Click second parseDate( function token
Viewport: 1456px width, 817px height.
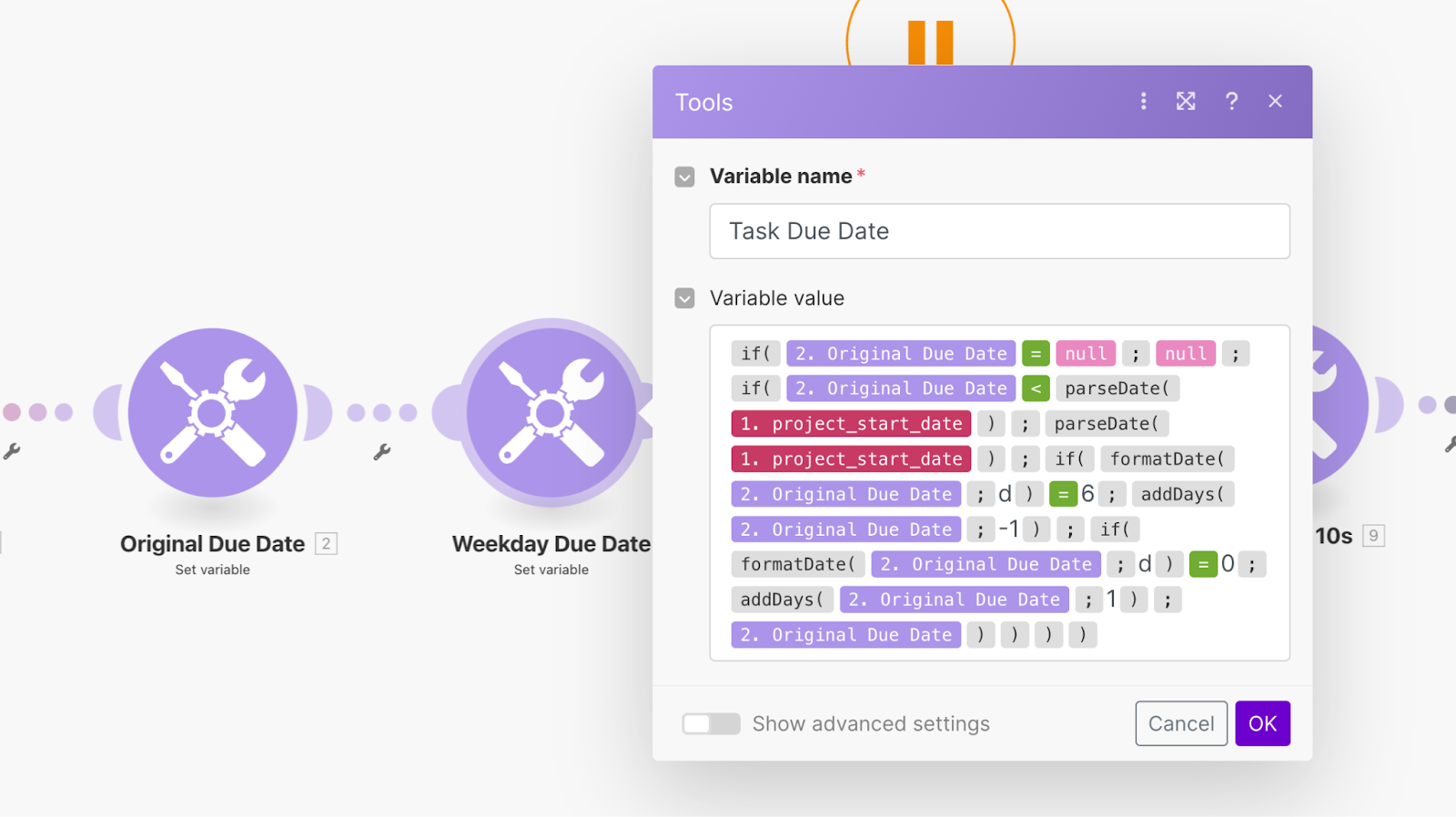pyautogui.click(x=1107, y=424)
